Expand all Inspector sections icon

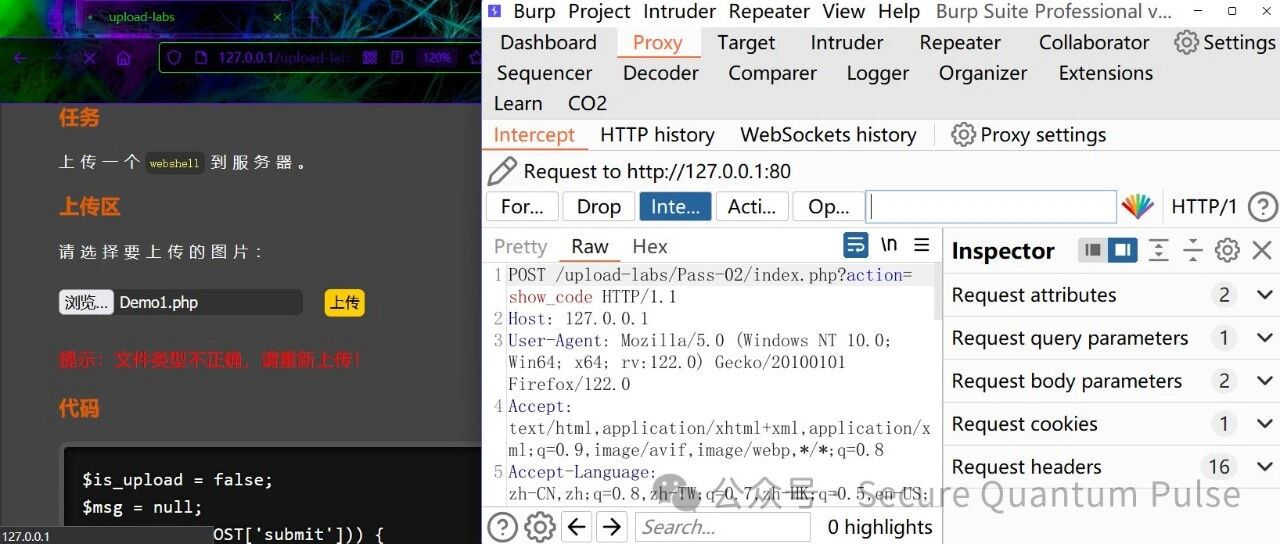coord(1158,250)
